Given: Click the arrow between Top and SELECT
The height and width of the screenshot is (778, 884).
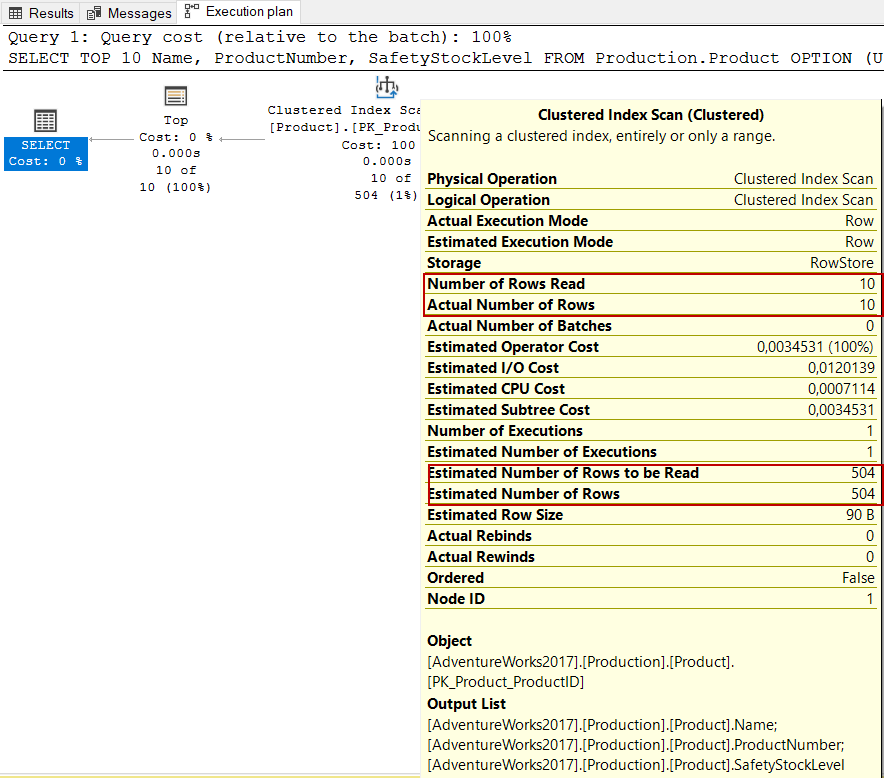Looking at the screenshot, I should pyautogui.click(x=112, y=139).
